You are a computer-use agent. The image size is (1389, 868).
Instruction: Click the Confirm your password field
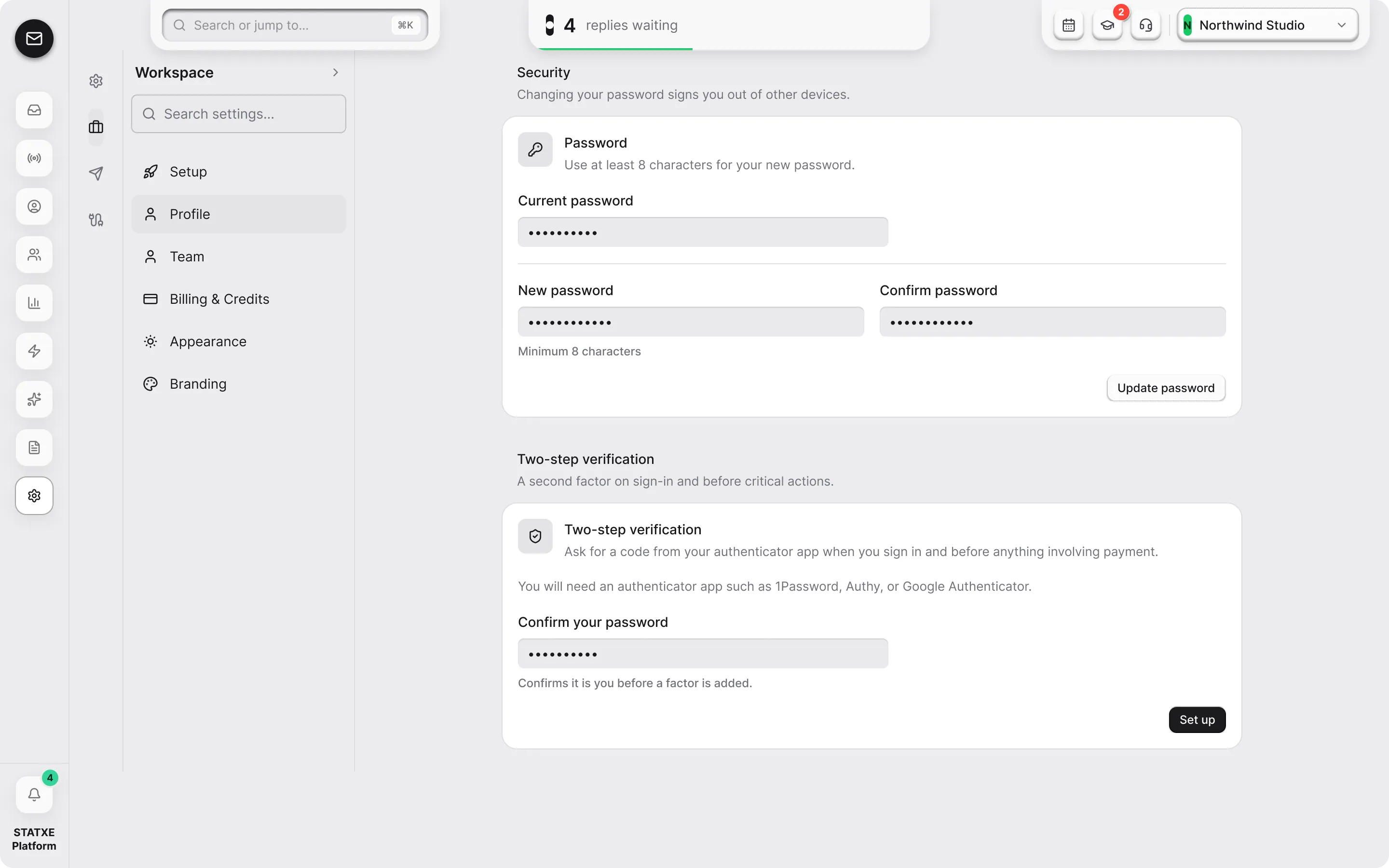[x=703, y=653]
